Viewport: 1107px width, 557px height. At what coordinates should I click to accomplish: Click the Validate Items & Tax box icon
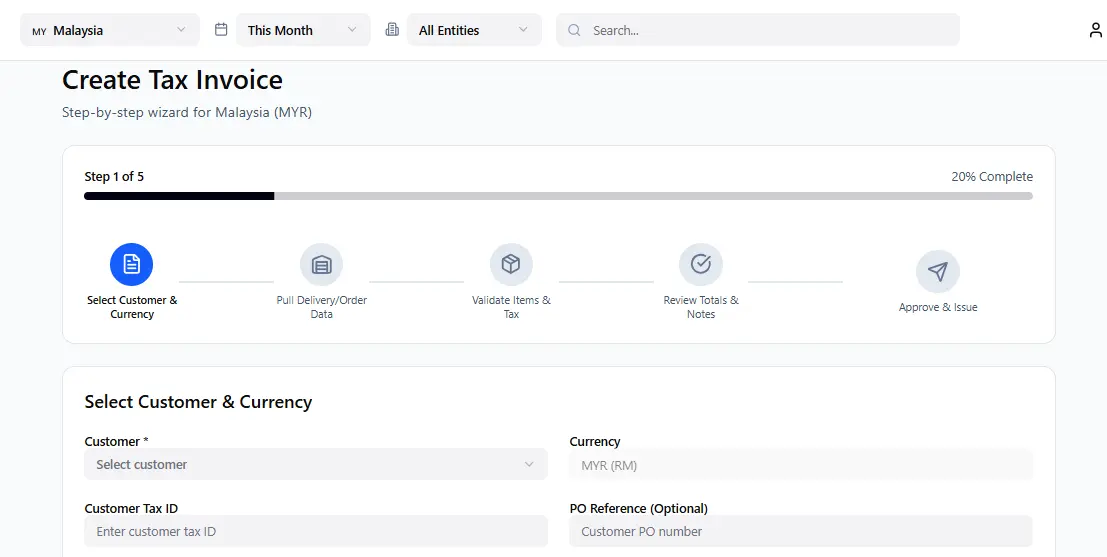click(511, 264)
